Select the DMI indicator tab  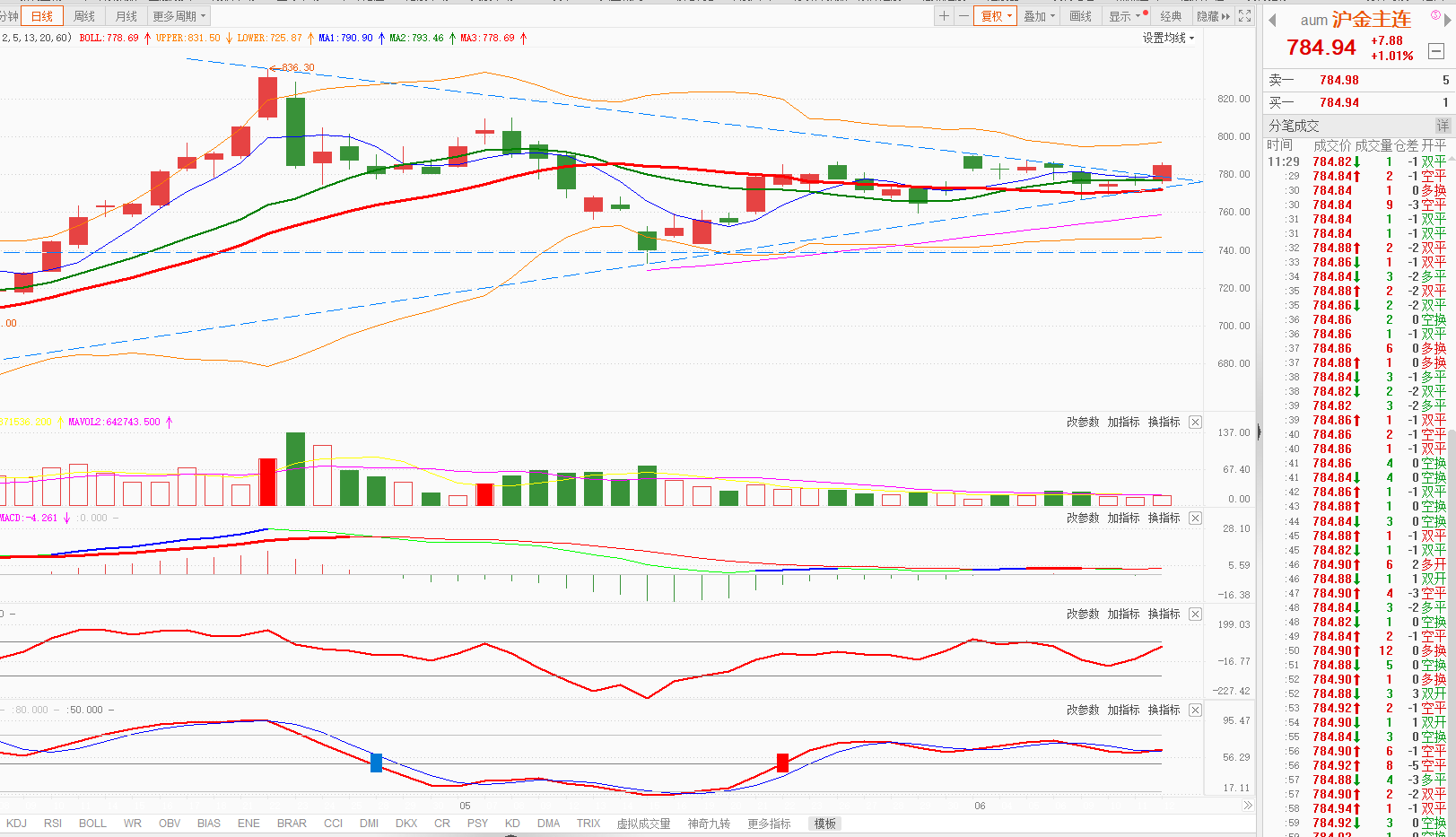click(369, 824)
